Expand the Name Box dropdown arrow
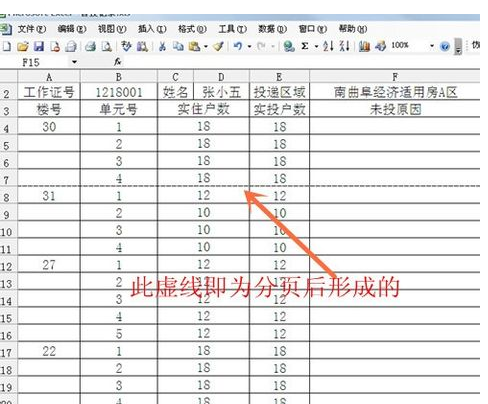Screen dimensions: 488x404 [x=74, y=62]
